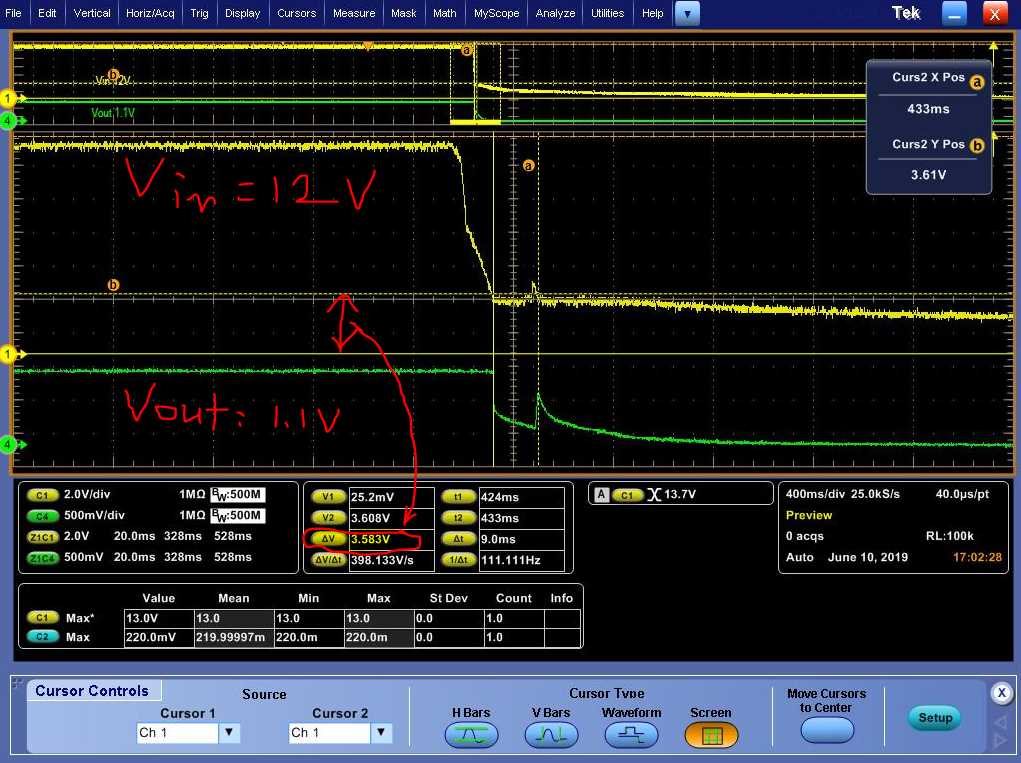The image size is (1021, 763).
Task: Click the C1 channel badge at 2.0V/div
Action: tap(42, 495)
